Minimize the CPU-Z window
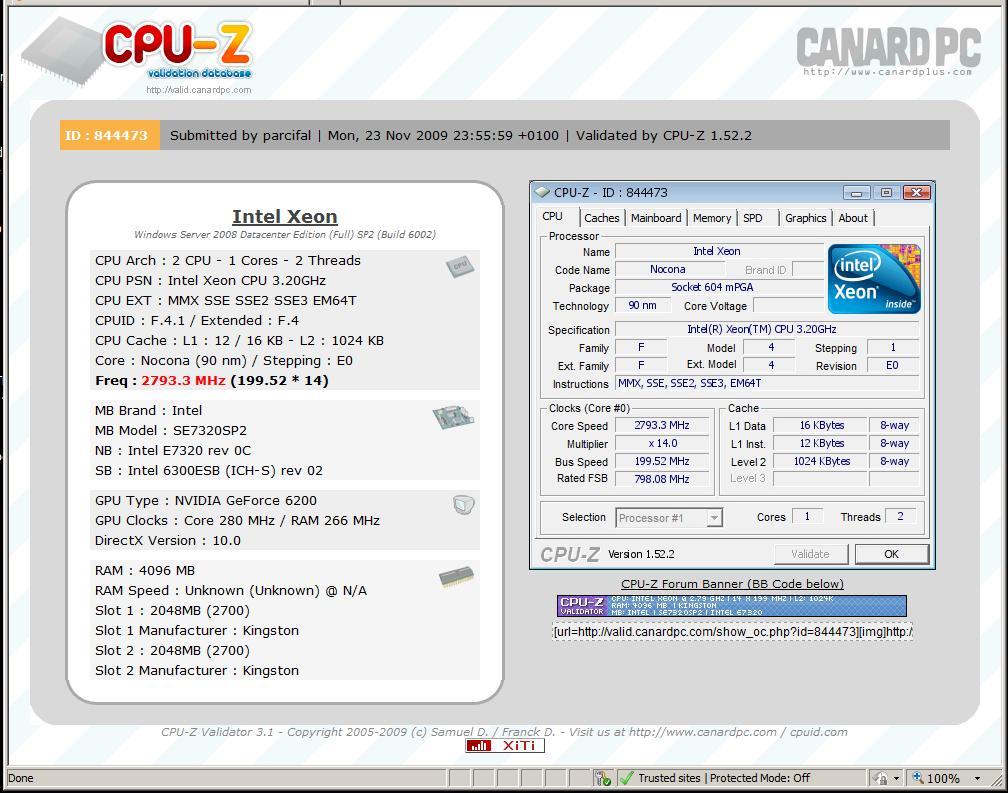 tap(856, 193)
